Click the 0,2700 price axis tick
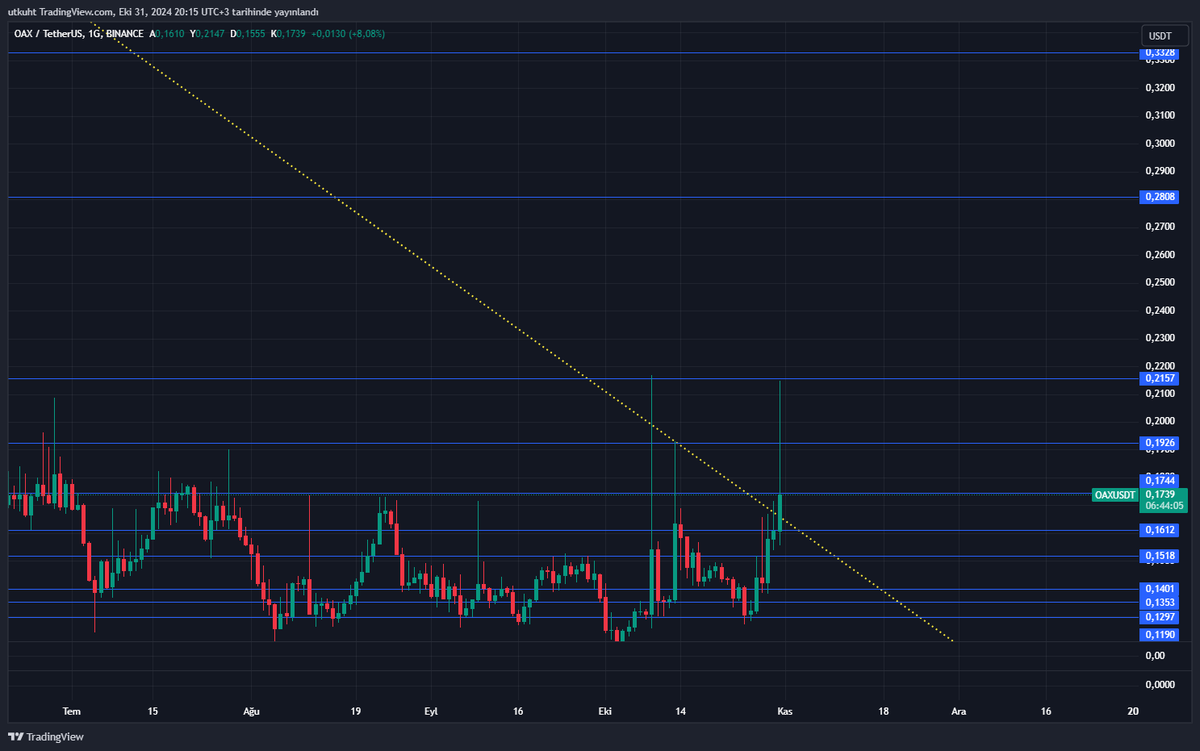 (1159, 227)
